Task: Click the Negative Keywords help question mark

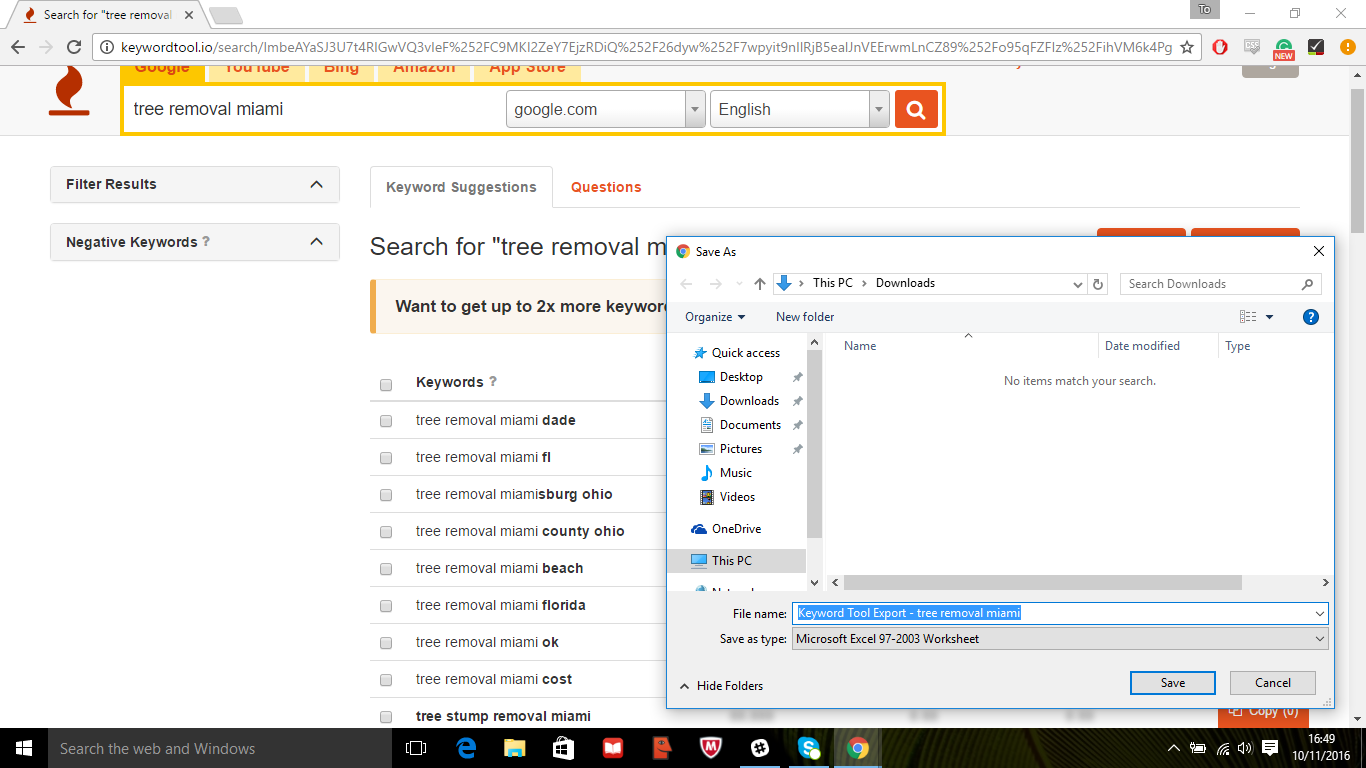Action: pyautogui.click(x=206, y=242)
